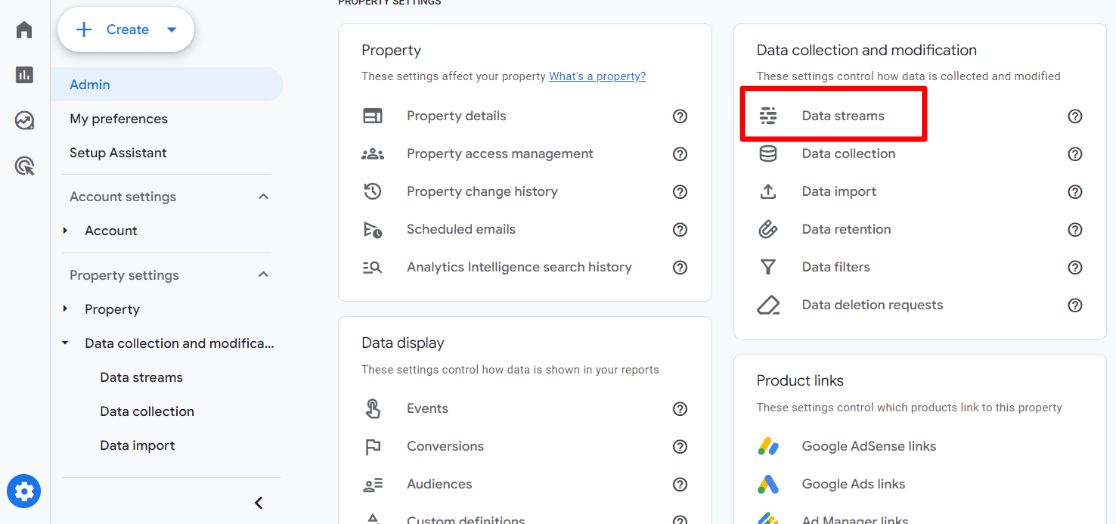This screenshot has height=524, width=1116.
Task: Open Setup Assistant in sidebar
Action: click(117, 153)
